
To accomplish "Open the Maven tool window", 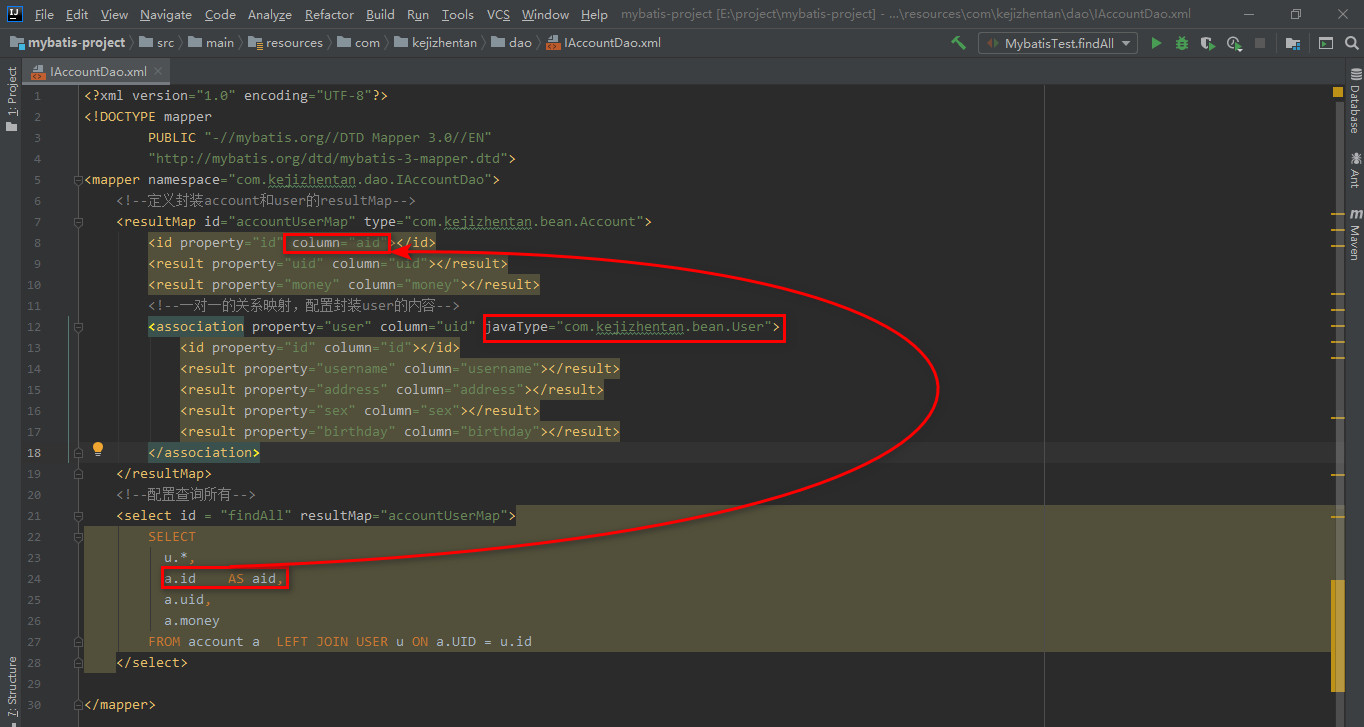I will click(1355, 234).
